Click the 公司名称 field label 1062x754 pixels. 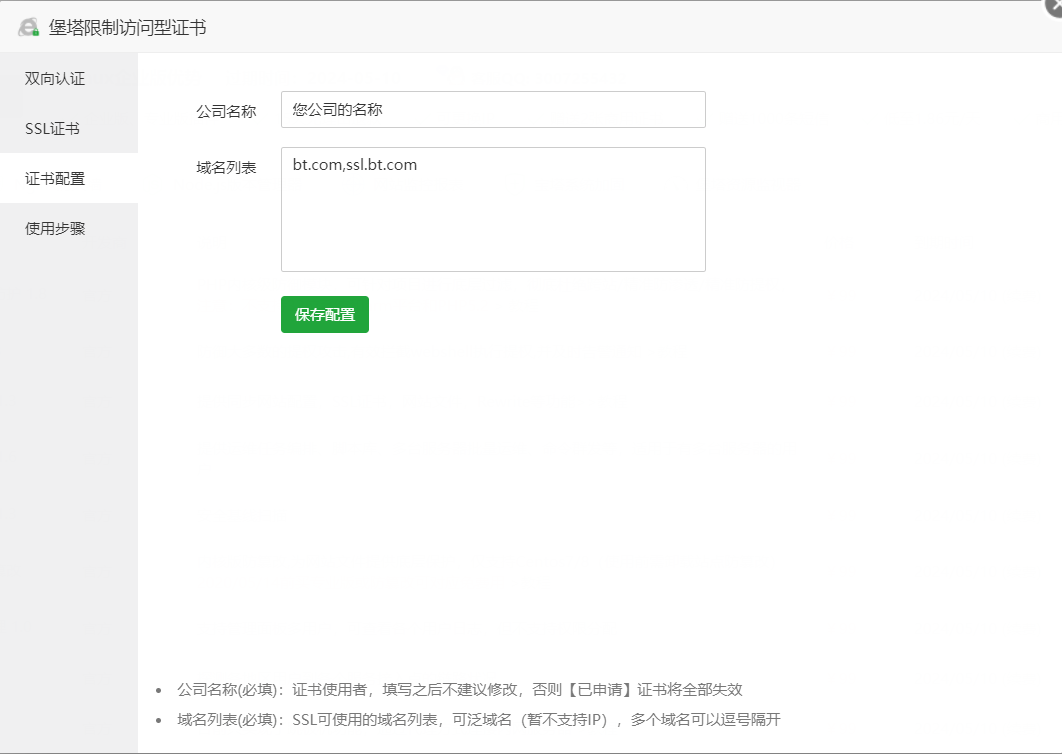[x=227, y=109]
